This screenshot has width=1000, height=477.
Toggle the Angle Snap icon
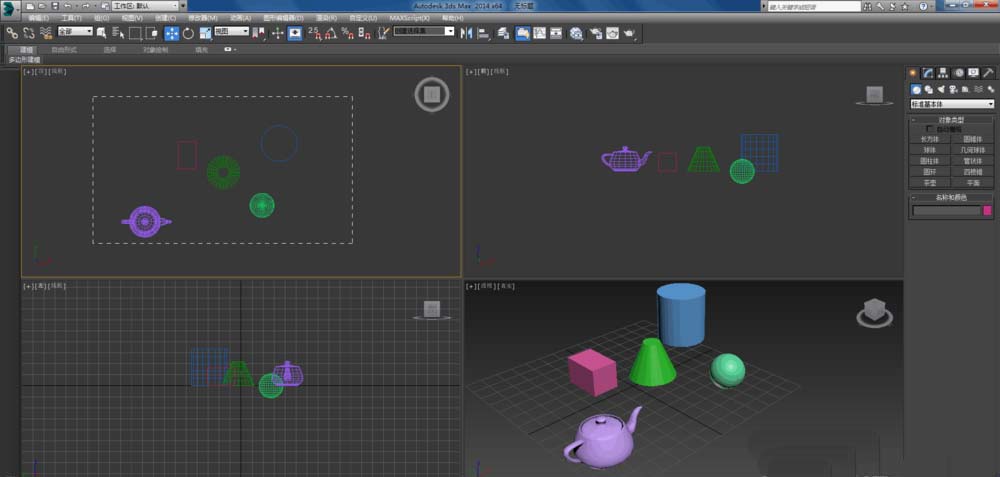[x=331, y=33]
